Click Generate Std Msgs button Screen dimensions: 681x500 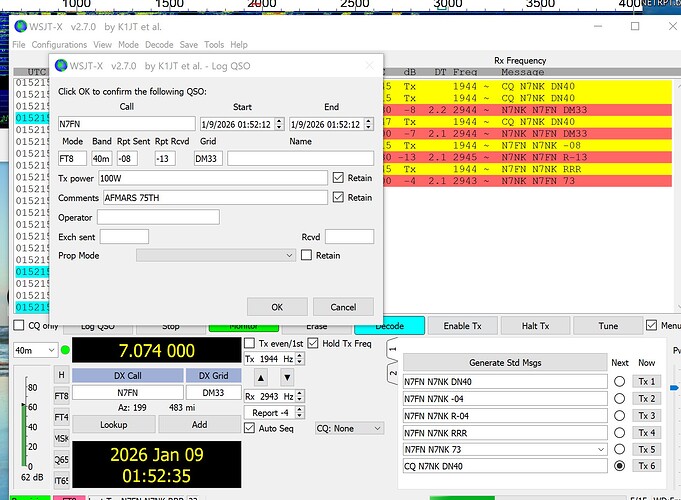pyautogui.click(x=505, y=362)
